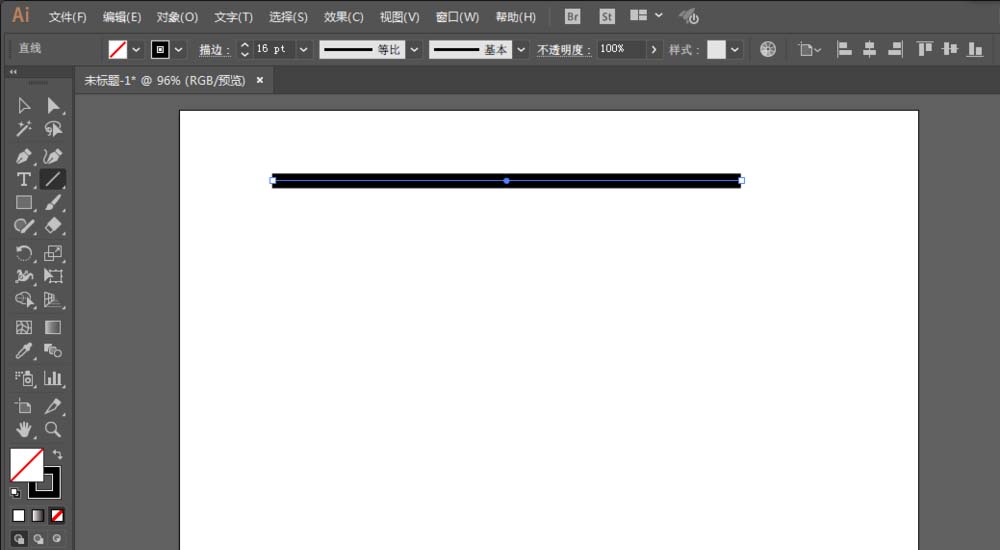The width and height of the screenshot is (1000, 550).
Task: Choose Draw Normal mode
Action: tap(19, 539)
